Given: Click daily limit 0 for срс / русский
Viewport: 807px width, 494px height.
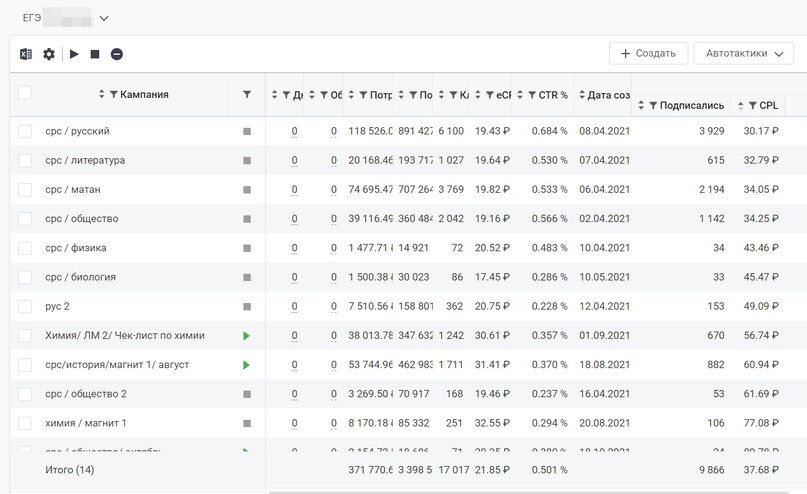Looking at the screenshot, I should point(294,131).
